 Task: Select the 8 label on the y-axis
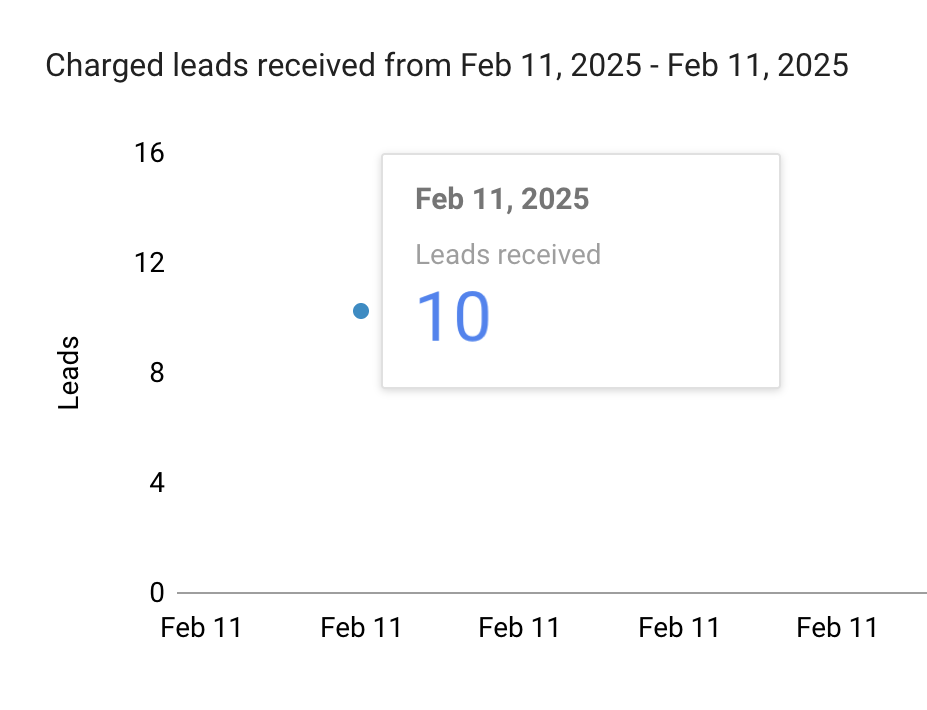157,373
